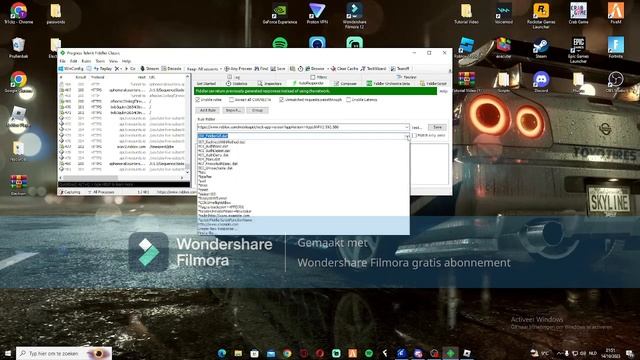640x360 pixels.
Task: Open the Help menu
Action: (x=126, y=61)
